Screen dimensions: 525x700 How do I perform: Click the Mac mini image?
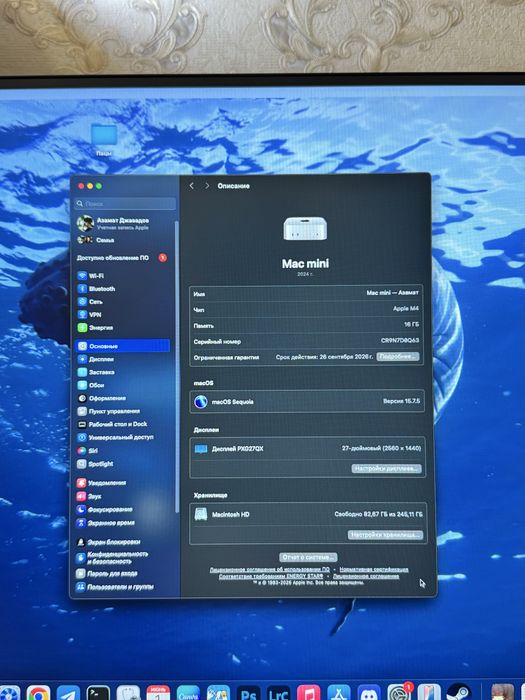coord(305,229)
